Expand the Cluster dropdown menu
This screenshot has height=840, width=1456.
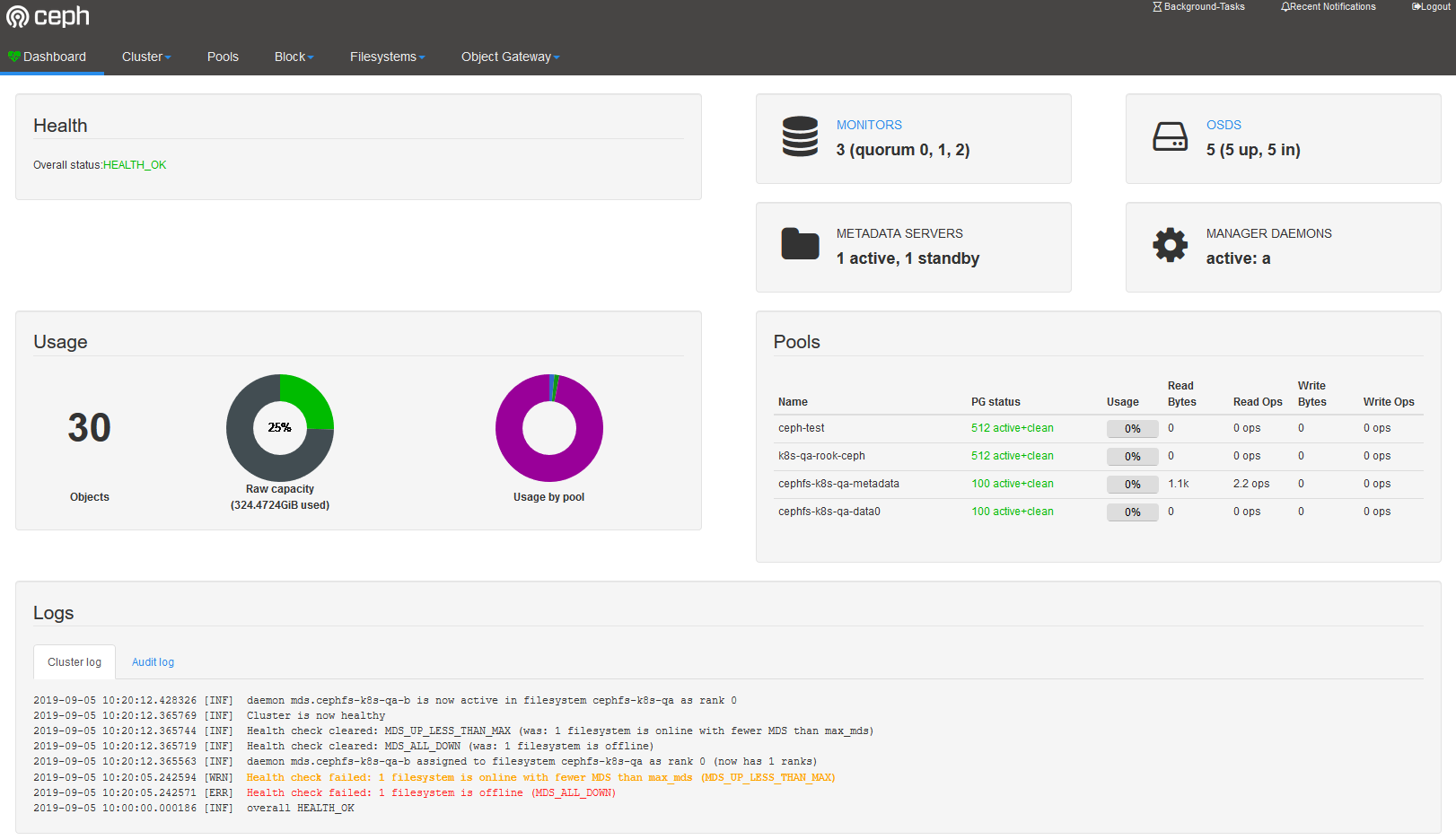point(146,57)
